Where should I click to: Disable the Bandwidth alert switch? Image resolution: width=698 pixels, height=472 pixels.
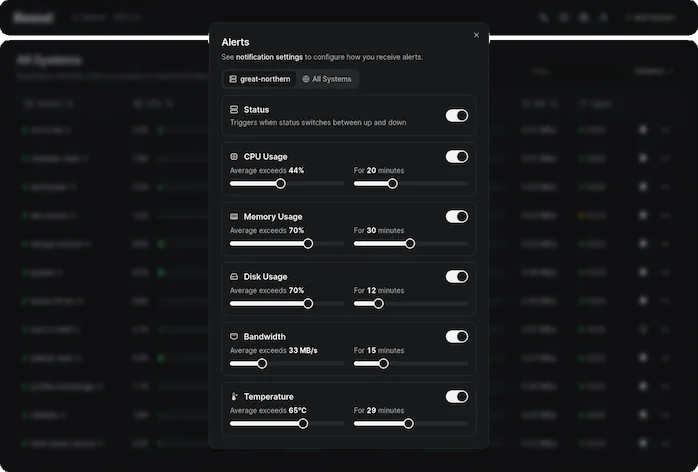(456, 336)
